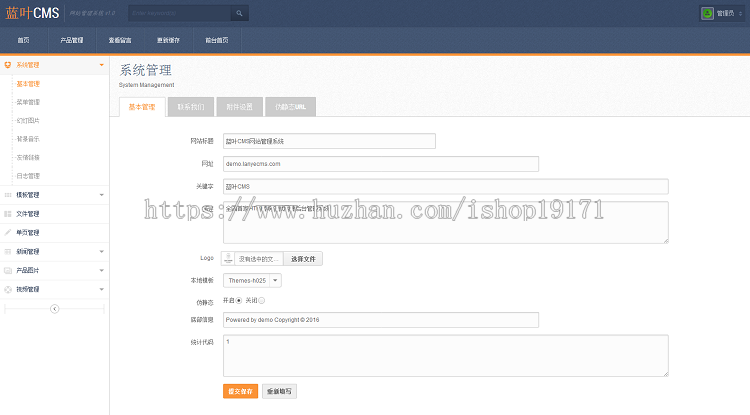Click the 网址 field with demo.lanyecms.com
This screenshot has height=415, width=750.
tap(381, 164)
